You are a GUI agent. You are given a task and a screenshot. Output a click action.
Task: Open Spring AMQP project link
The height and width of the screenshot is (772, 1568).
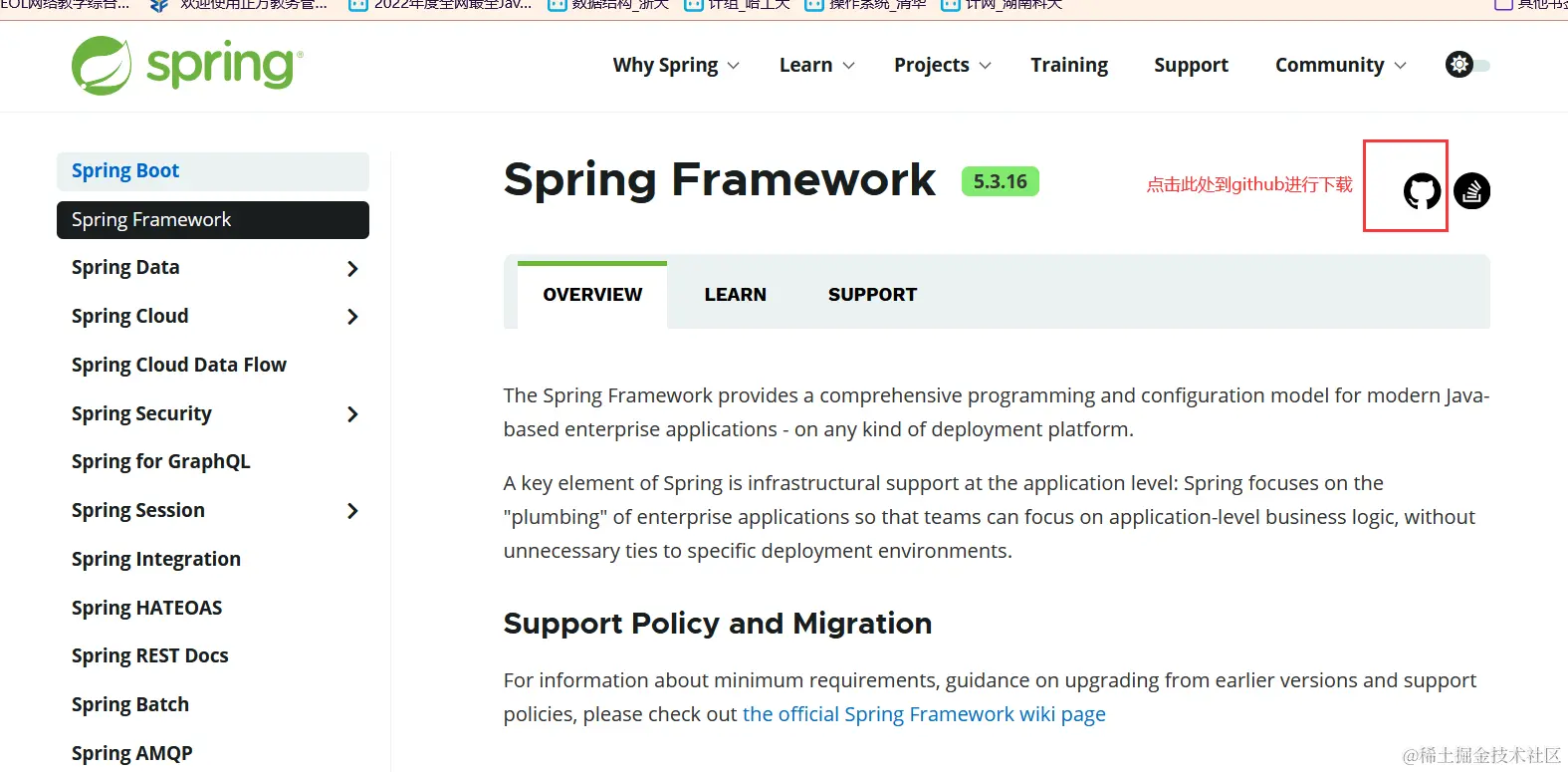(x=132, y=753)
